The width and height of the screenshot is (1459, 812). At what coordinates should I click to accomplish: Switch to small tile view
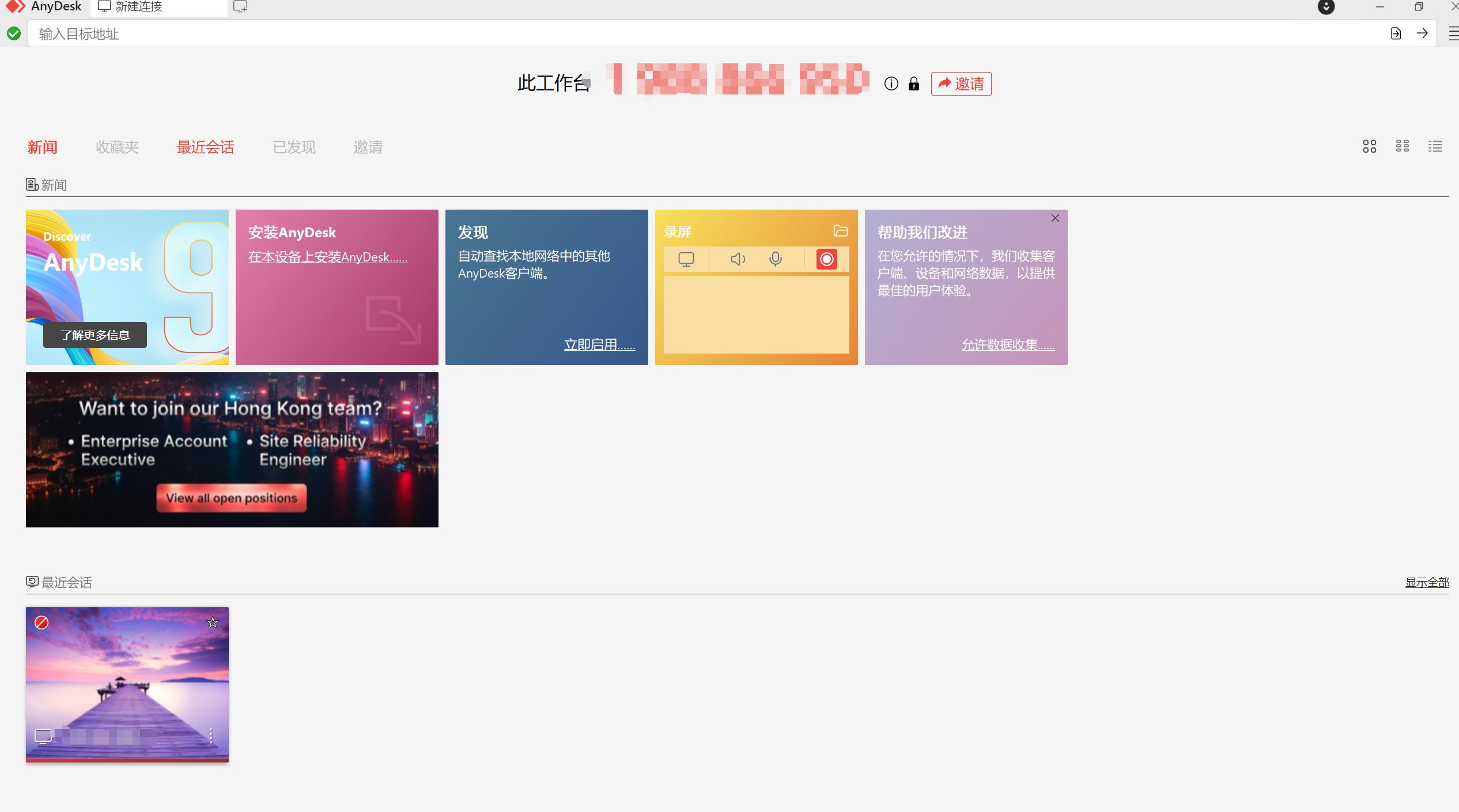click(1402, 146)
